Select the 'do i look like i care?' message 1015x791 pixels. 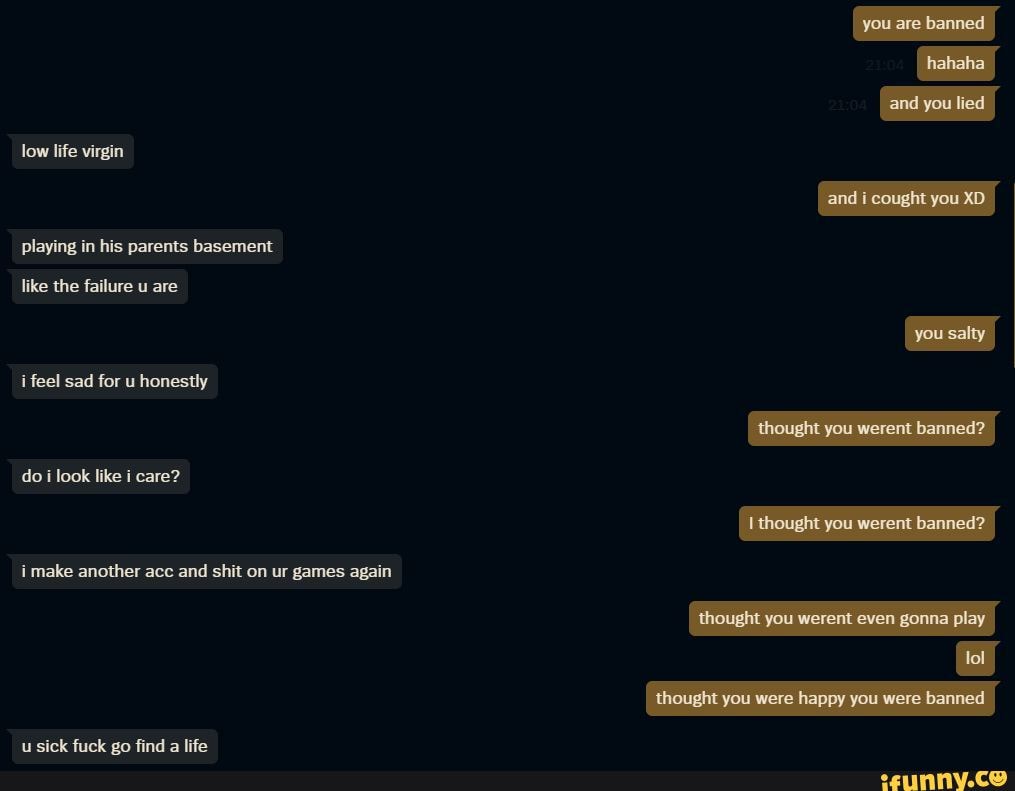[x=101, y=476]
